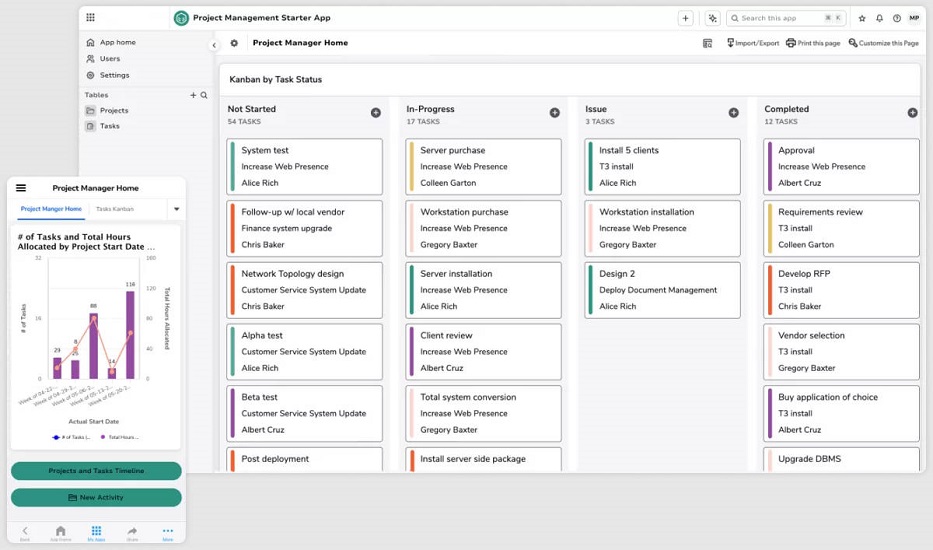Click the search icon next to Tables
Image resolution: width=933 pixels, height=550 pixels.
click(x=204, y=95)
